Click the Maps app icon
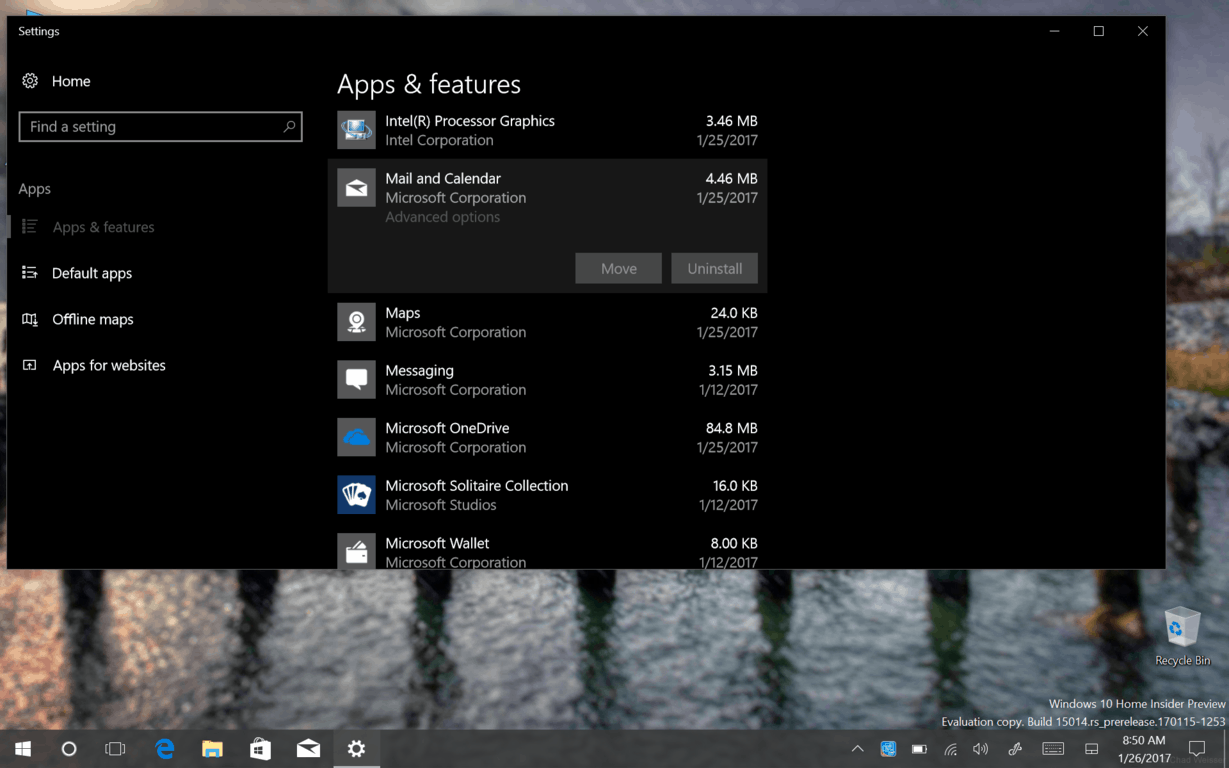The width and height of the screenshot is (1229, 768). [x=356, y=322]
